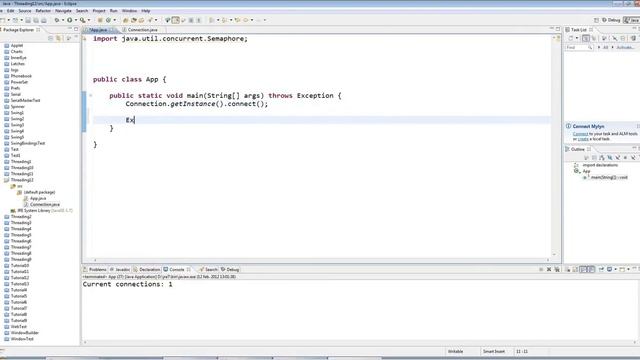Click the Writable status bar entry
Viewport: 640px width, 360px height.
(456, 351)
